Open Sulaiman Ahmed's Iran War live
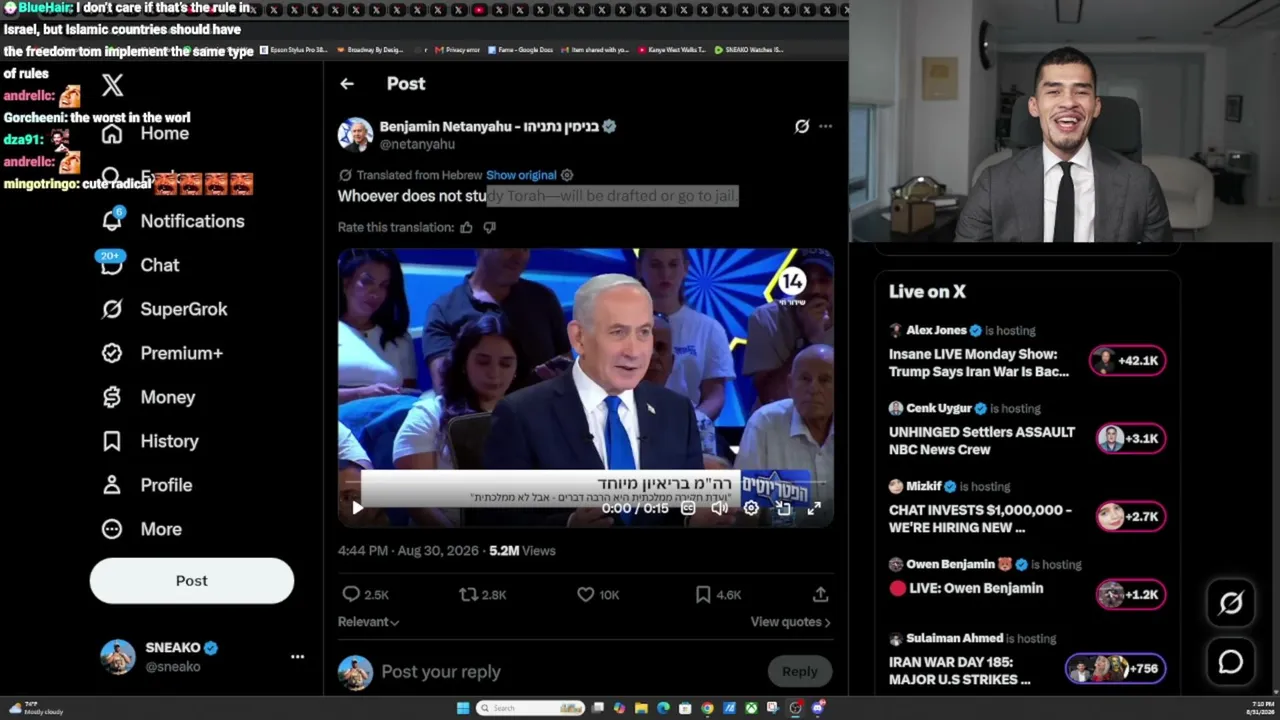Viewport: 1280px width, 720px height. pos(960,671)
